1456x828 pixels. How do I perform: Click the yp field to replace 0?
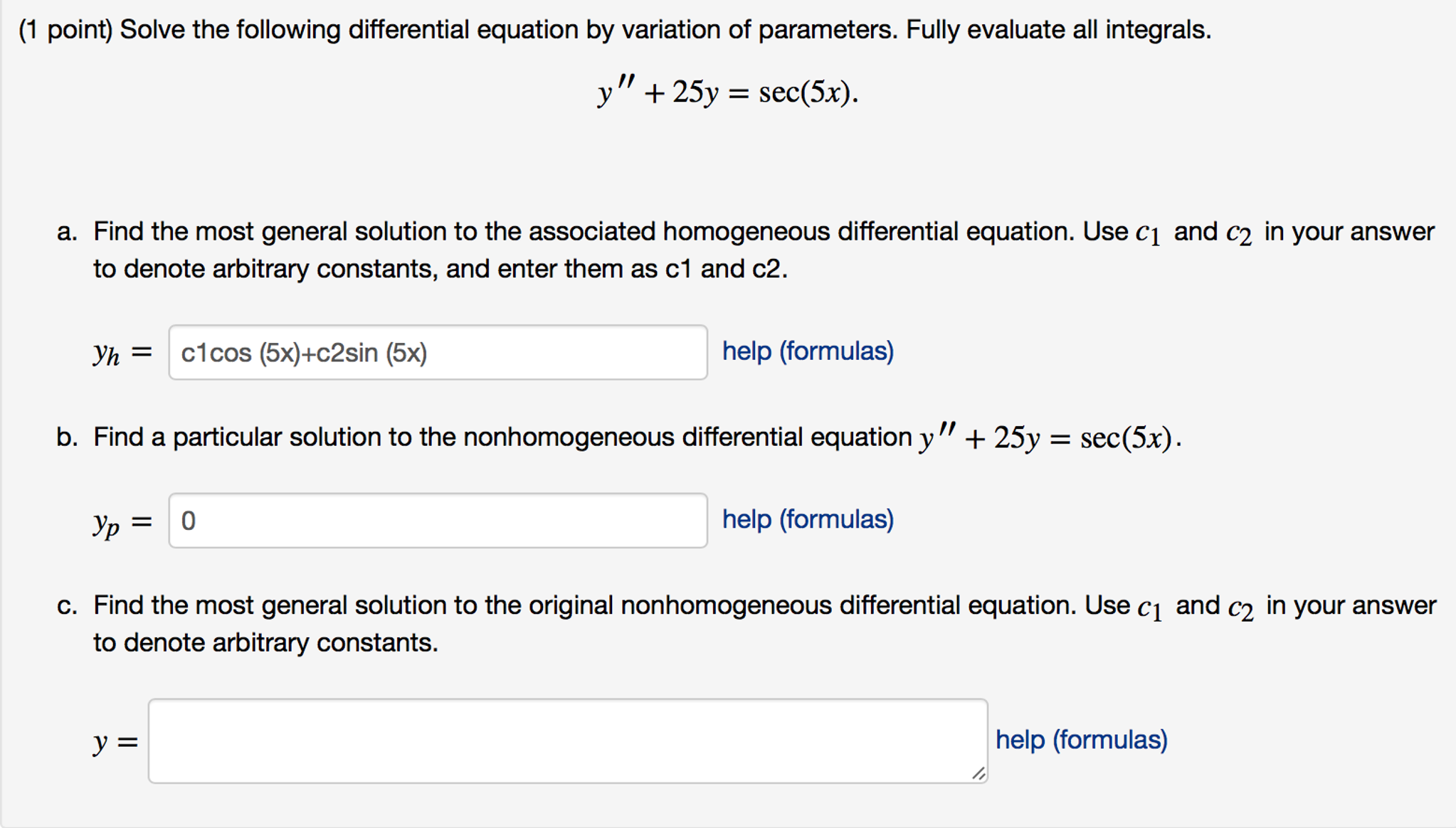(437, 520)
